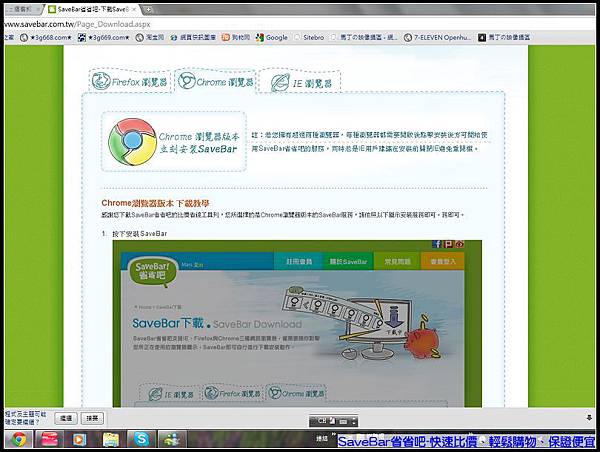Open the file explorer icon on taskbar

click(x=111, y=439)
